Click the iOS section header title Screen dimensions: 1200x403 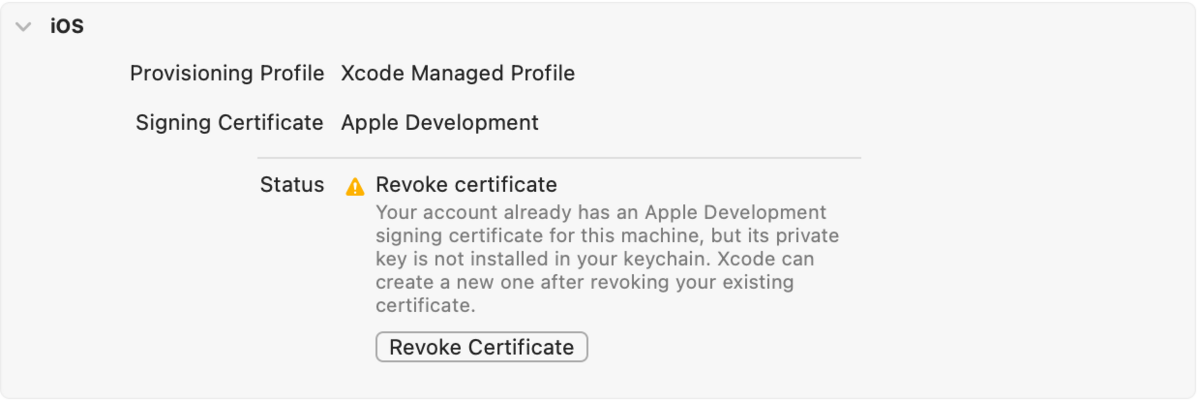pyautogui.click(x=67, y=27)
